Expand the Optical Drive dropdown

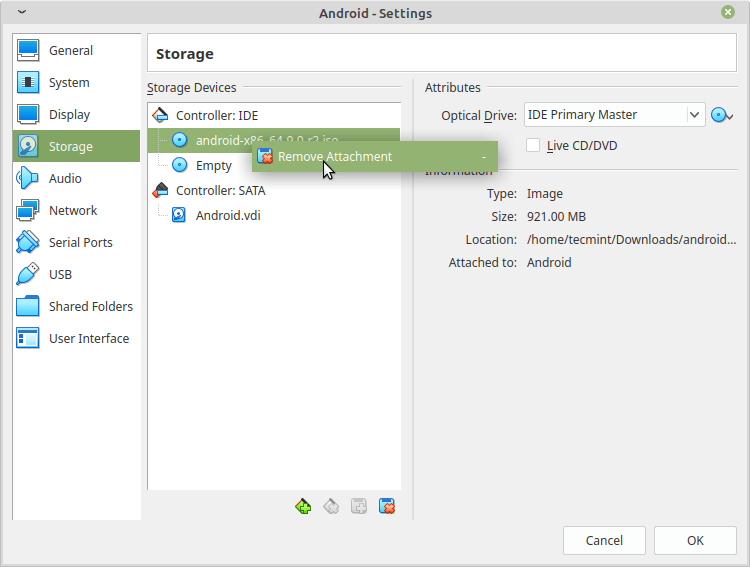pyautogui.click(x=695, y=115)
